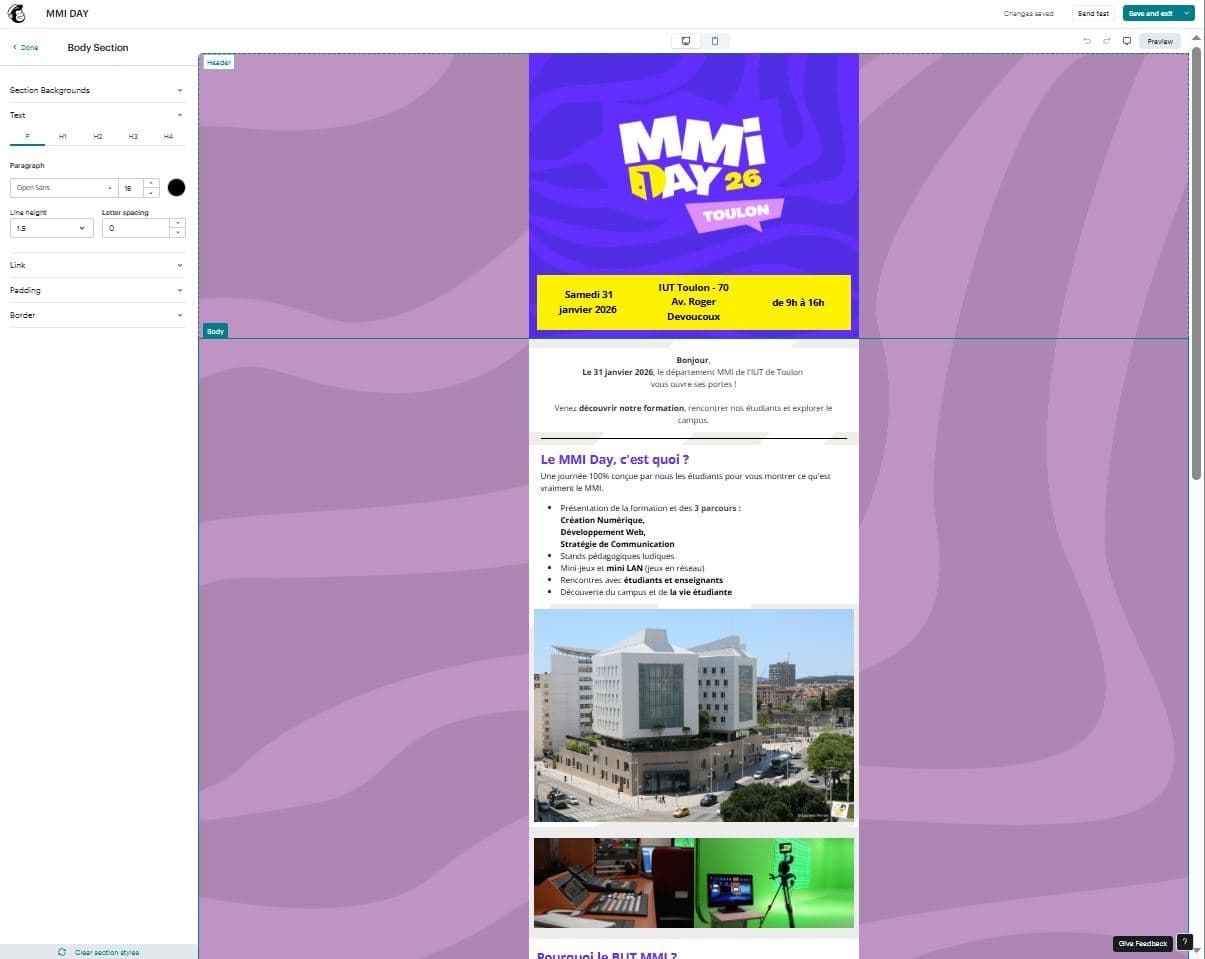Switch to mobile preview mode

[714, 41]
